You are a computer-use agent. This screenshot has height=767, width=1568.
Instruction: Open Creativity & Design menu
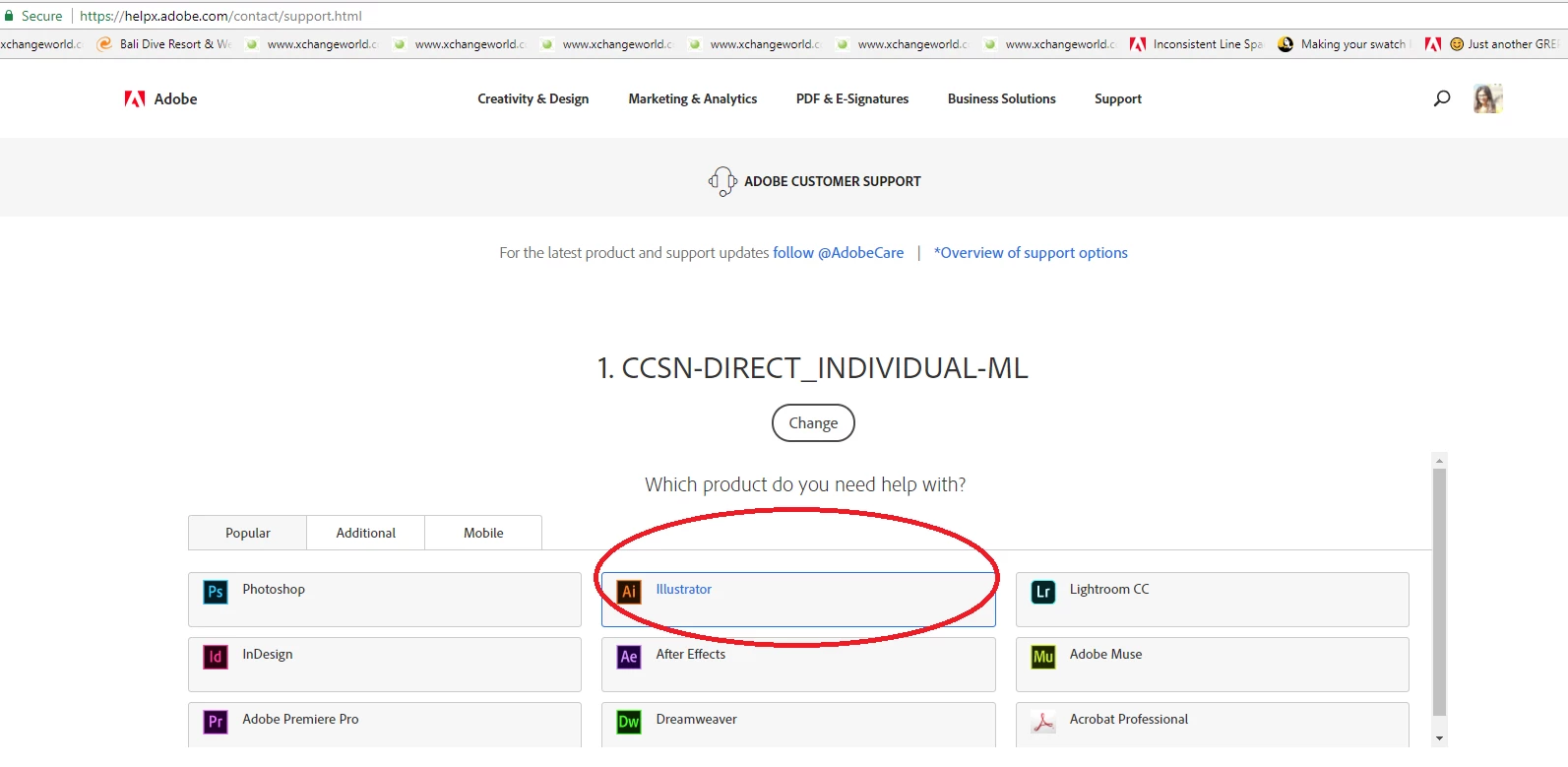(x=533, y=98)
